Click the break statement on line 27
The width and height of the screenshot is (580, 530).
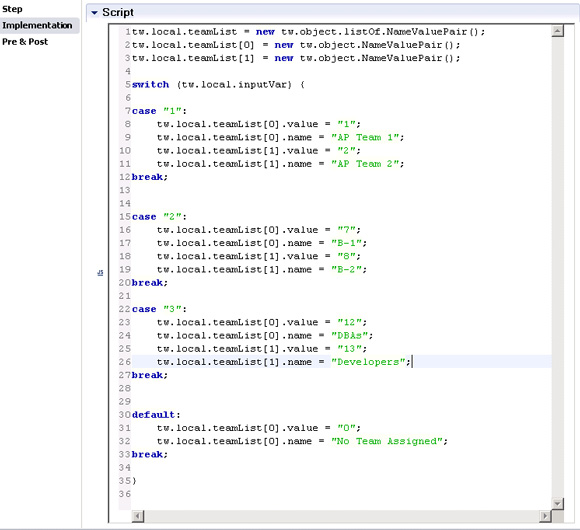tap(150, 375)
